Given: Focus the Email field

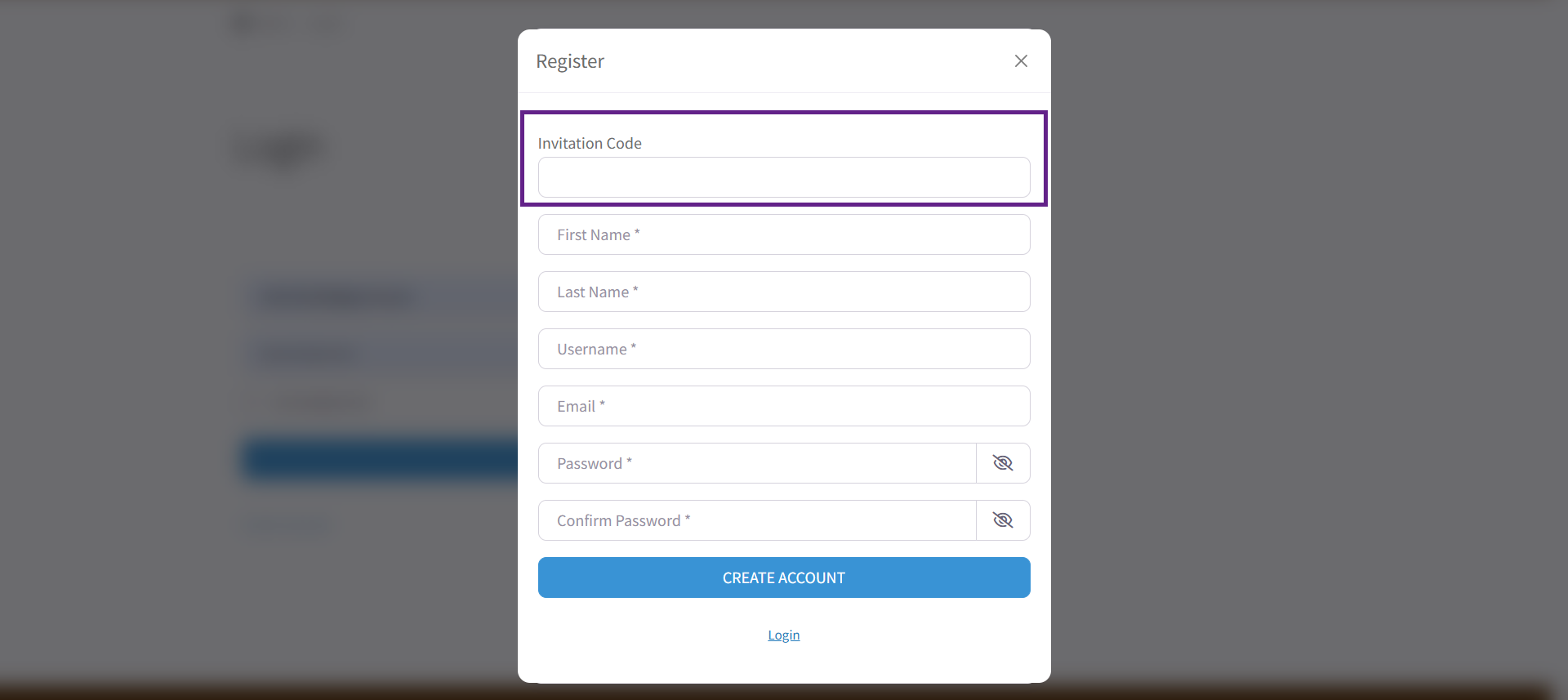Looking at the screenshot, I should (x=783, y=406).
